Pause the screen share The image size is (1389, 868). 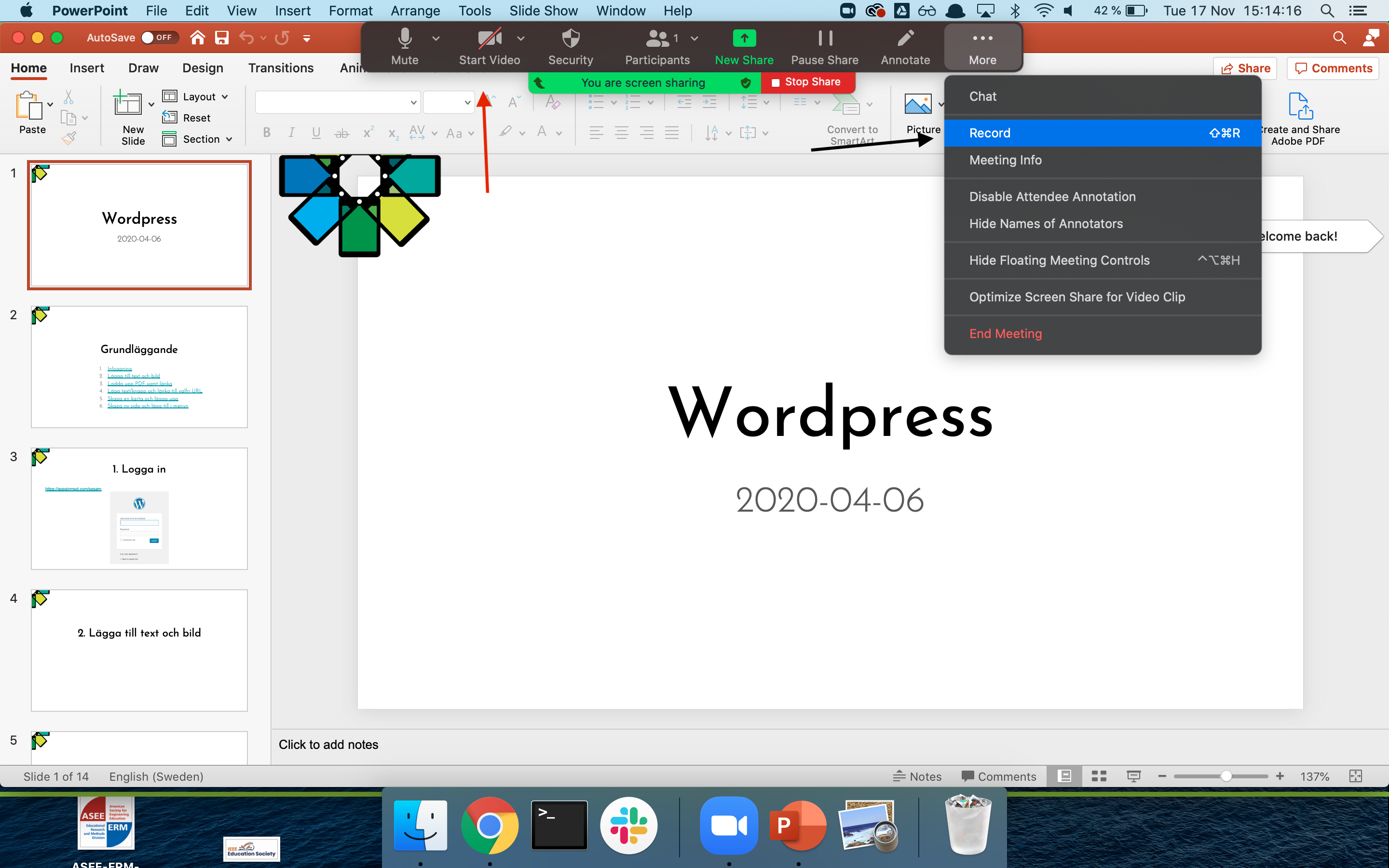[825, 39]
